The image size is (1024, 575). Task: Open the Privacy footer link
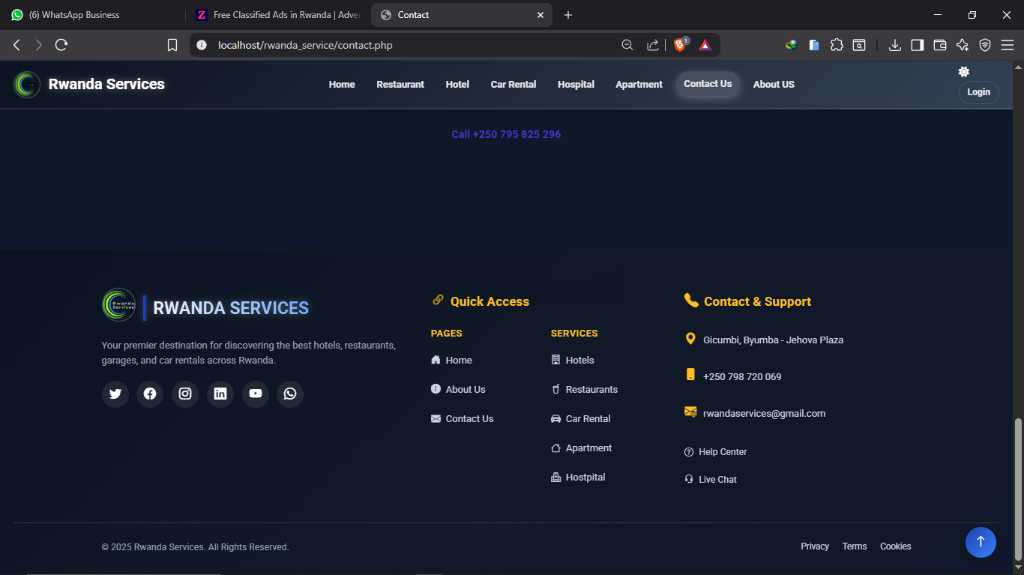click(814, 546)
